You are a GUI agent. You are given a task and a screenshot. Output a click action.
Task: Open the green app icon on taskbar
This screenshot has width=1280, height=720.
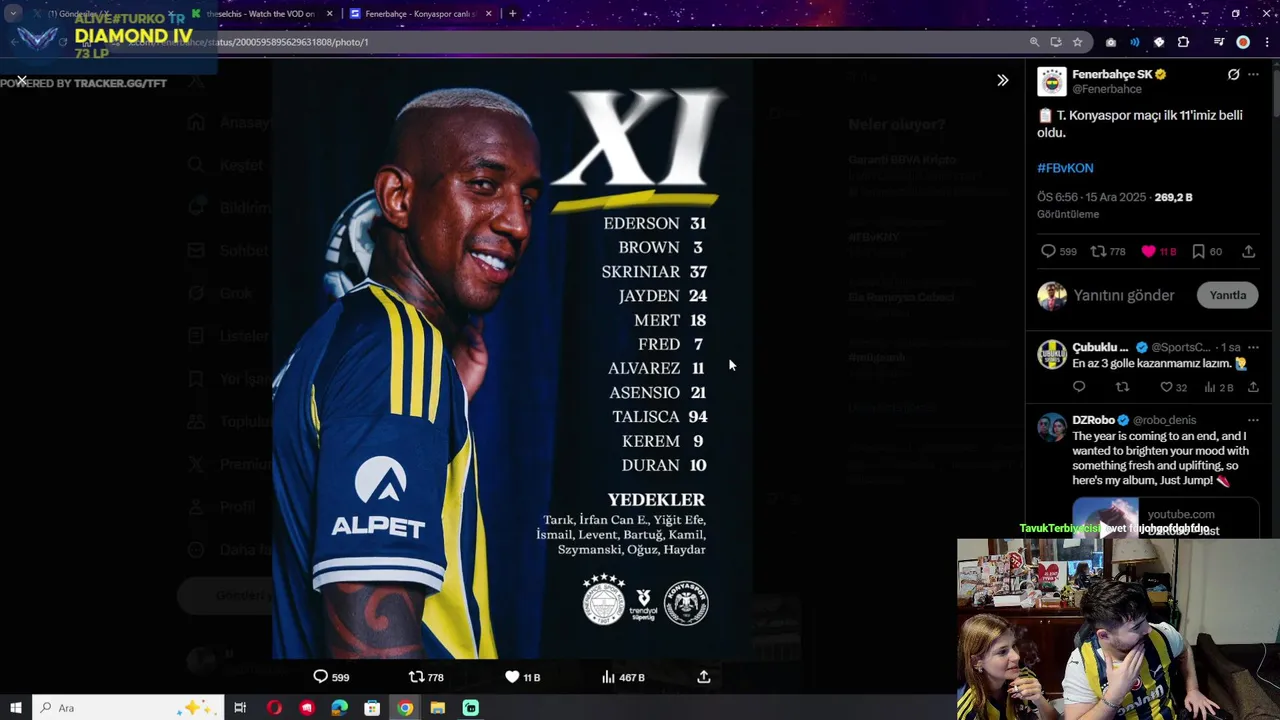point(470,708)
